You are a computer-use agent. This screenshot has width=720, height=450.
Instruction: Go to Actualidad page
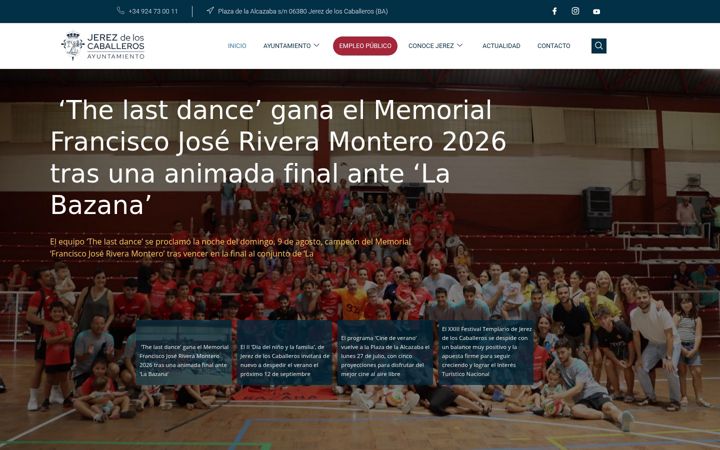[501, 46]
